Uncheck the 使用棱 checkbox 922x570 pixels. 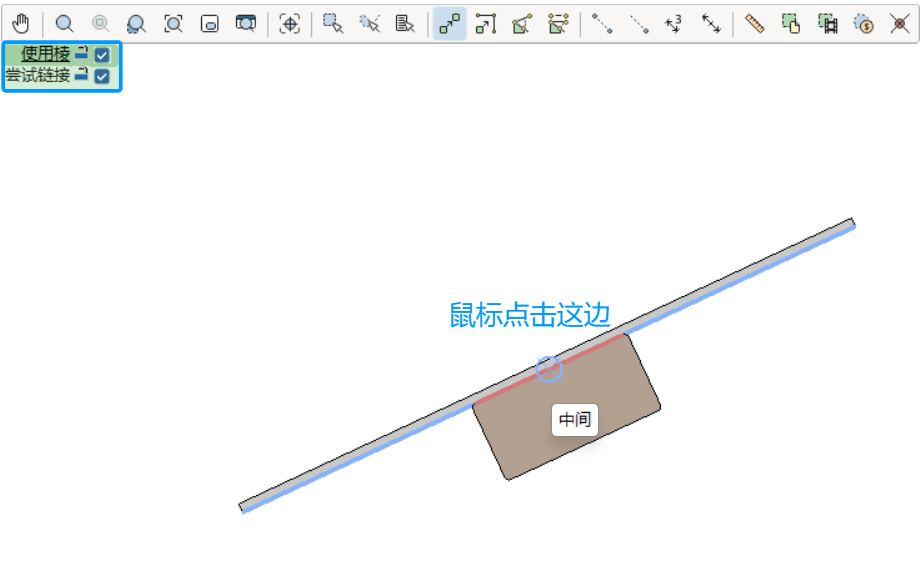click(102, 55)
